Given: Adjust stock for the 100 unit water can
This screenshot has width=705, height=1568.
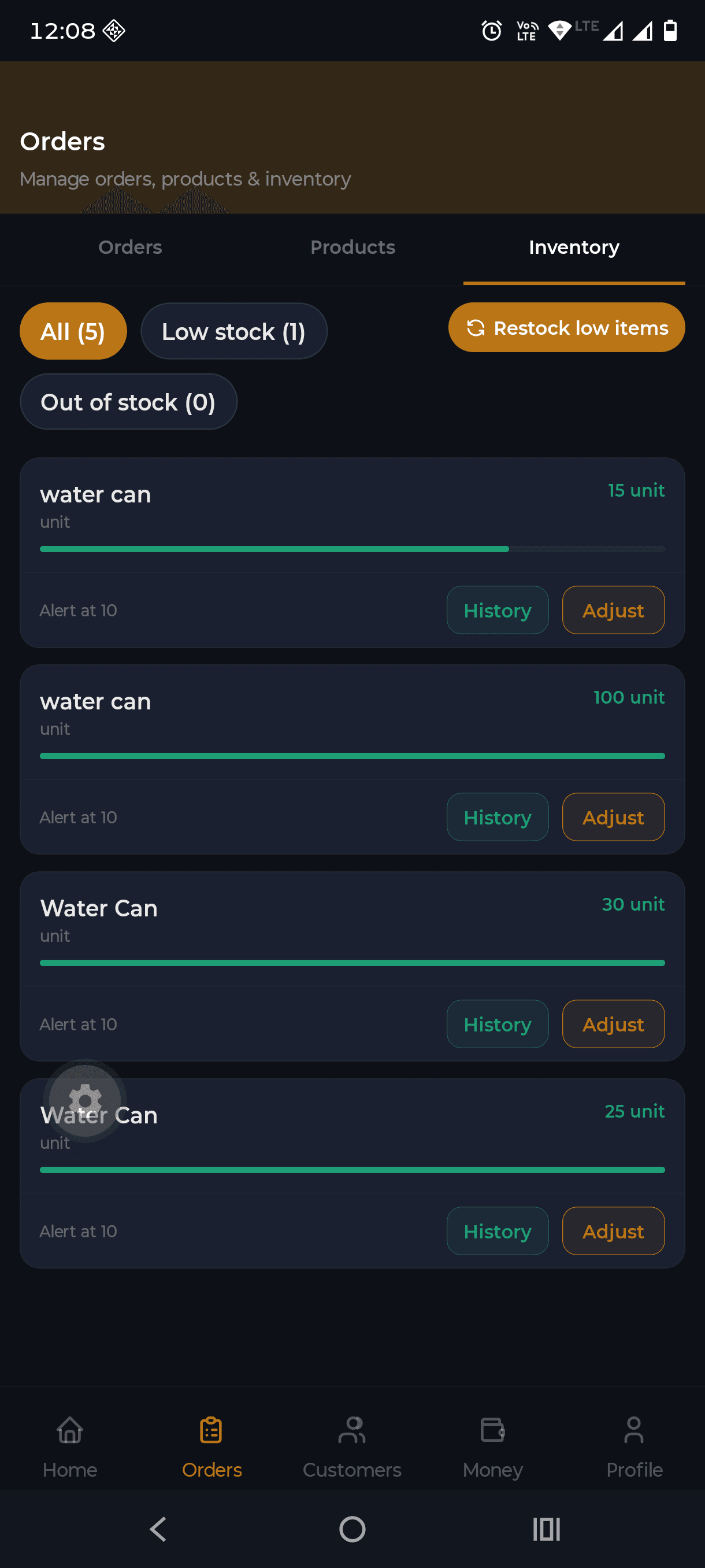Looking at the screenshot, I should click(x=613, y=817).
